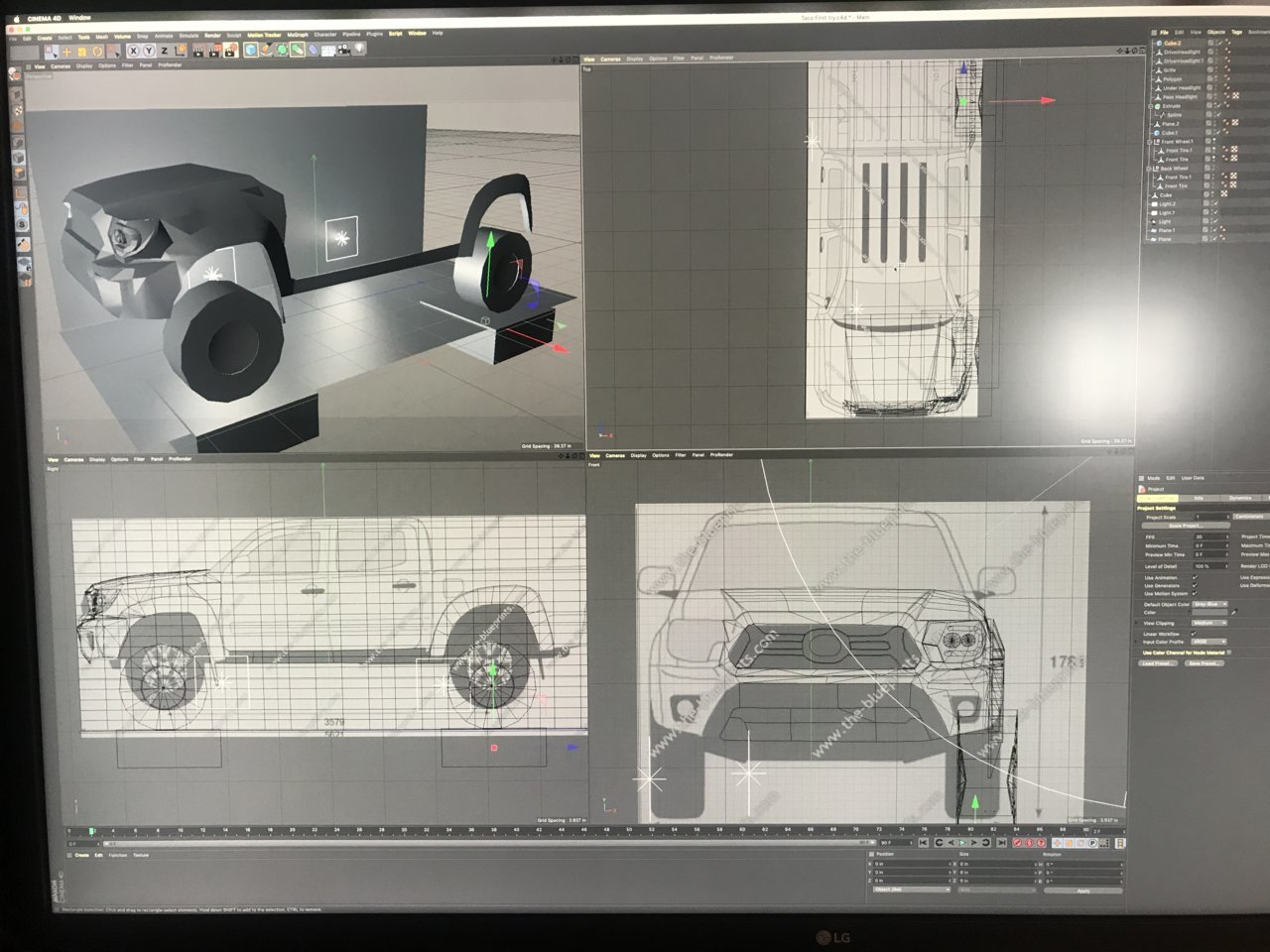Image resolution: width=1270 pixels, height=952 pixels.
Task: Toggle X axis lock icon
Action: [x=134, y=51]
